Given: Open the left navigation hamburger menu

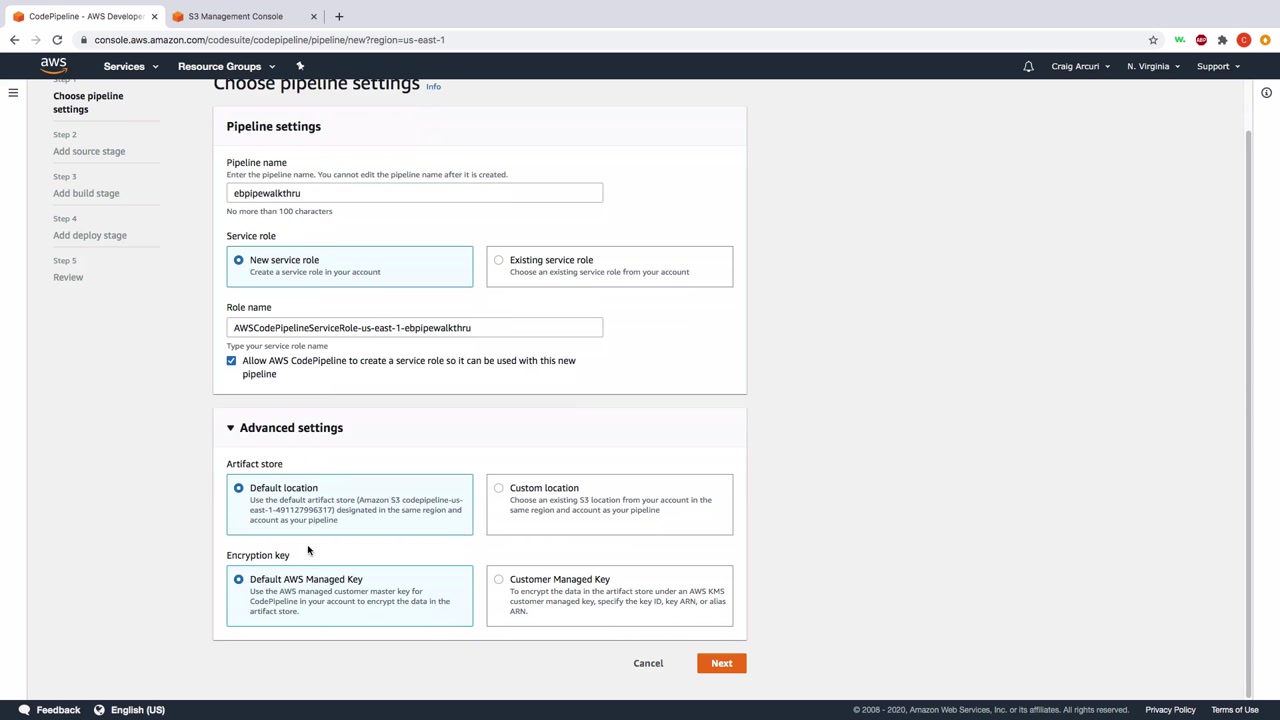Looking at the screenshot, I should [x=13, y=93].
